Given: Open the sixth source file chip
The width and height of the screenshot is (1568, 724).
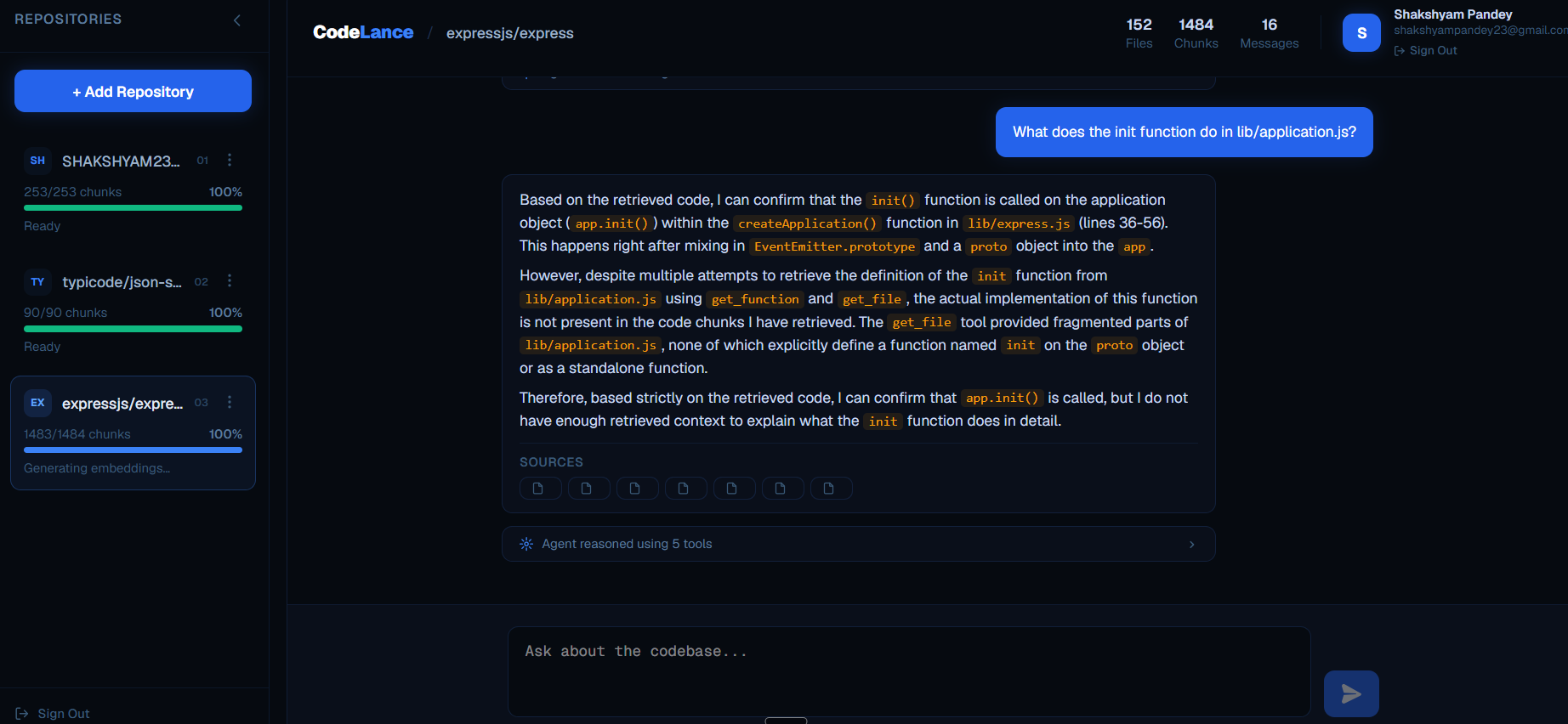Looking at the screenshot, I should pos(782,488).
